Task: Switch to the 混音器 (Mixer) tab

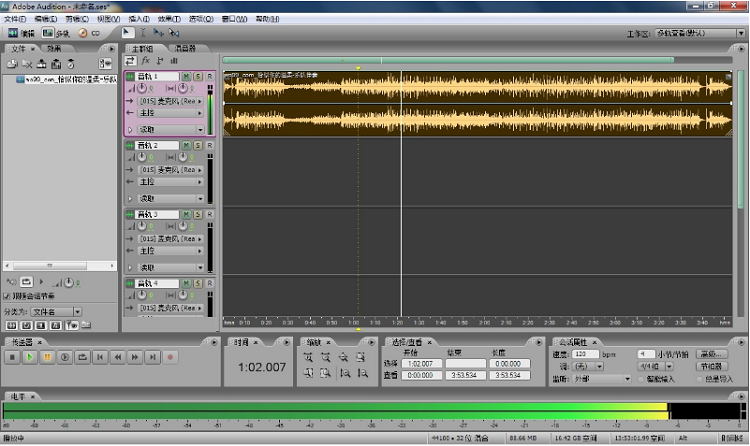Action: (185, 47)
